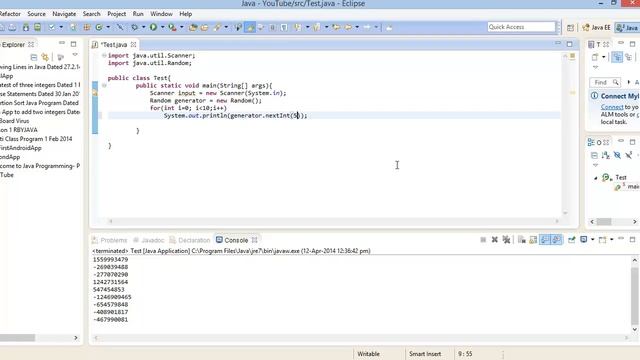The height and width of the screenshot is (360, 640).
Task: Click the Open Type toolbar icon
Action: (x=193, y=27)
